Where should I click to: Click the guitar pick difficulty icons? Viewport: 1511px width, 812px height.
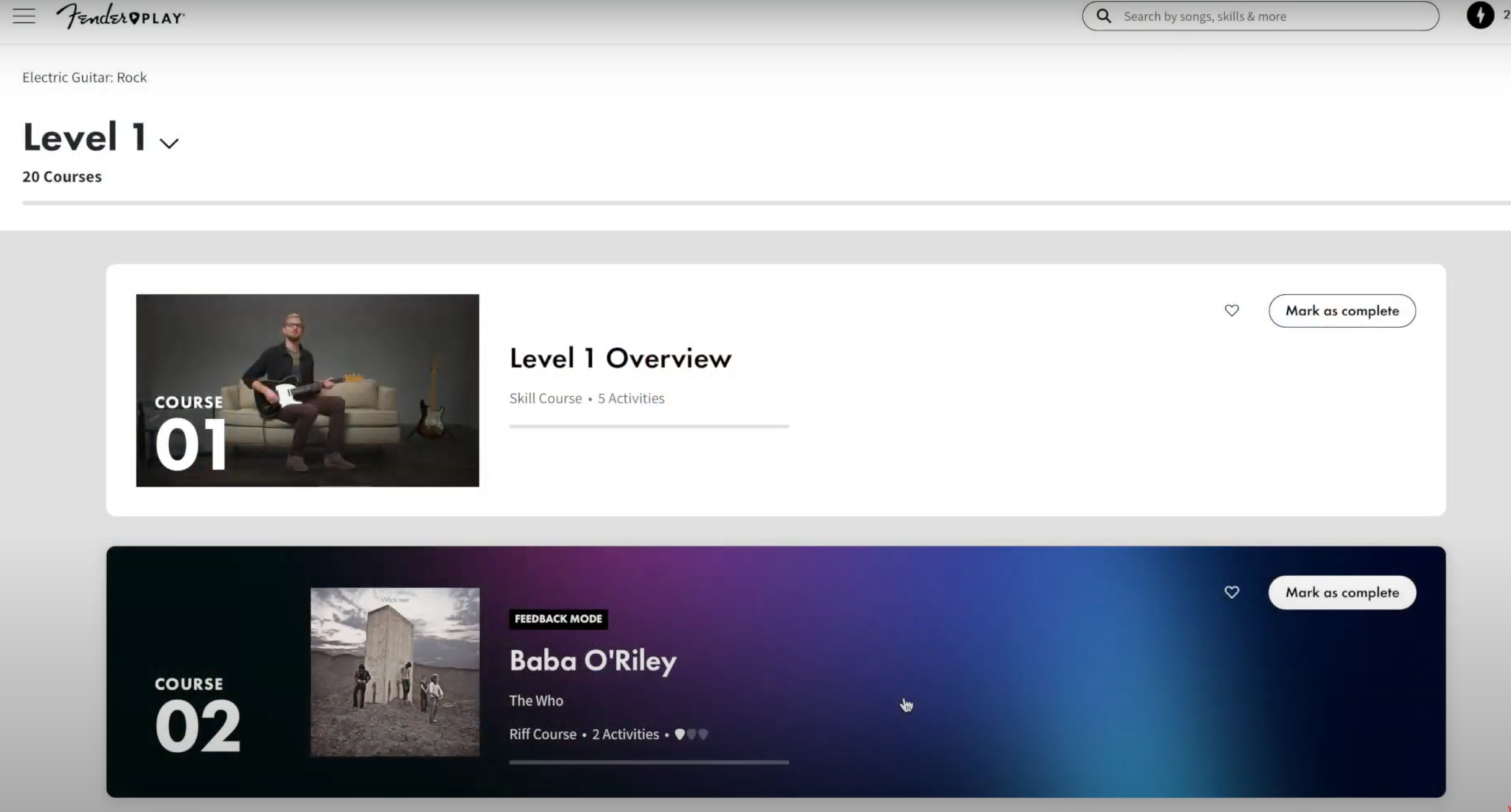(x=691, y=734)
